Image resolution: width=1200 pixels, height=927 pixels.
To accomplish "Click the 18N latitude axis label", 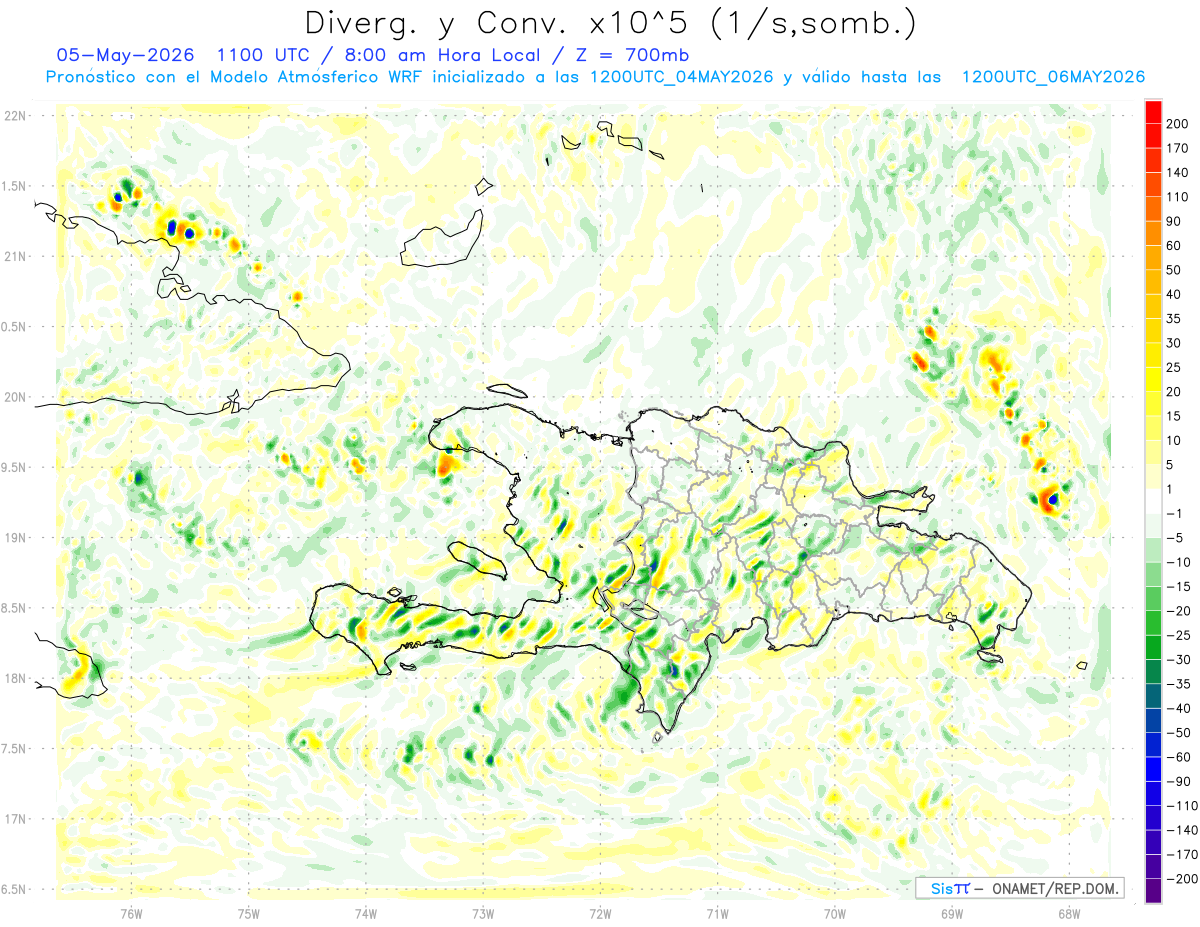I will (16, 678).
